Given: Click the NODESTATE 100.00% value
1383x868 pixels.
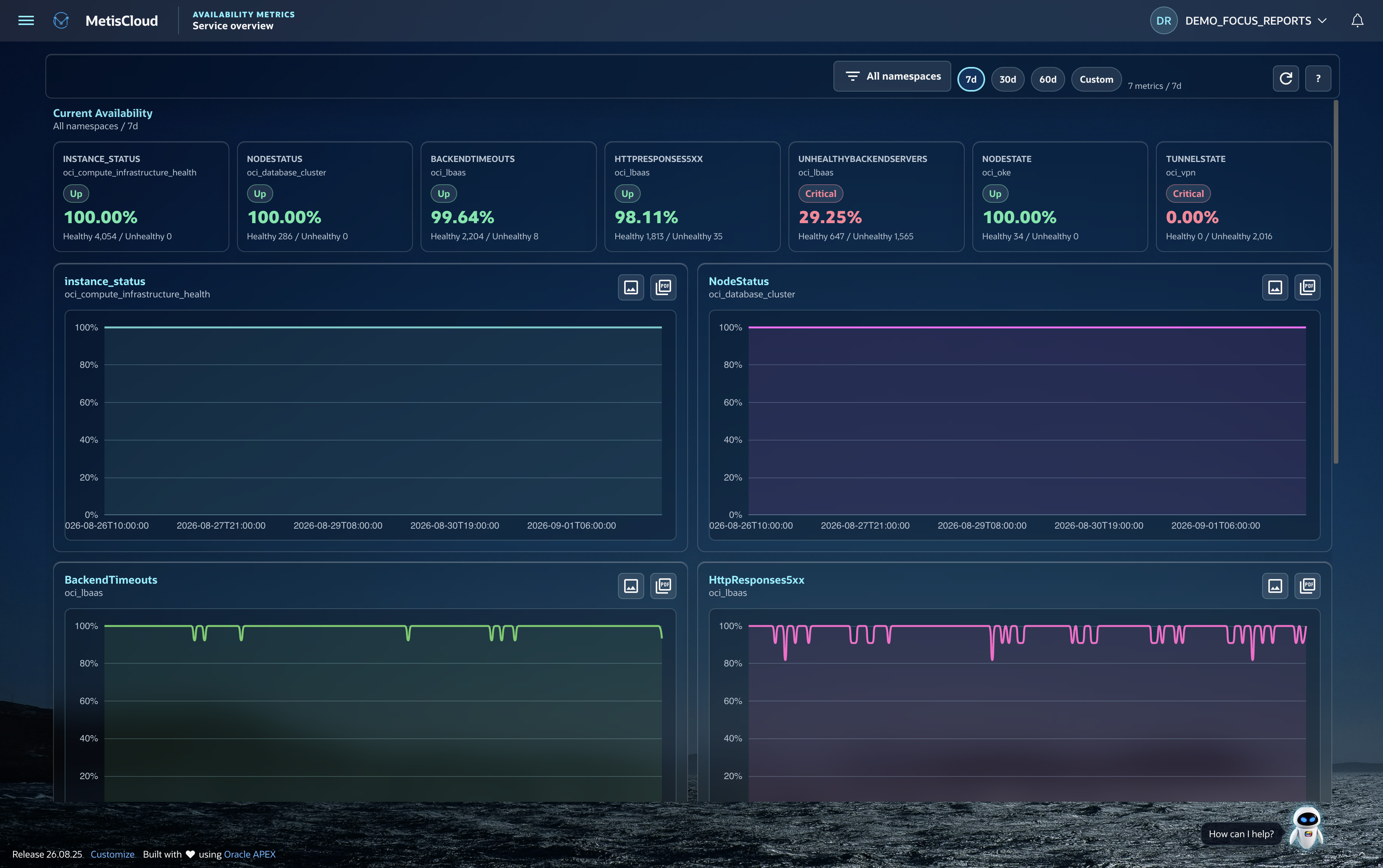Looking at the screenshot, I should click(1019, 217).
